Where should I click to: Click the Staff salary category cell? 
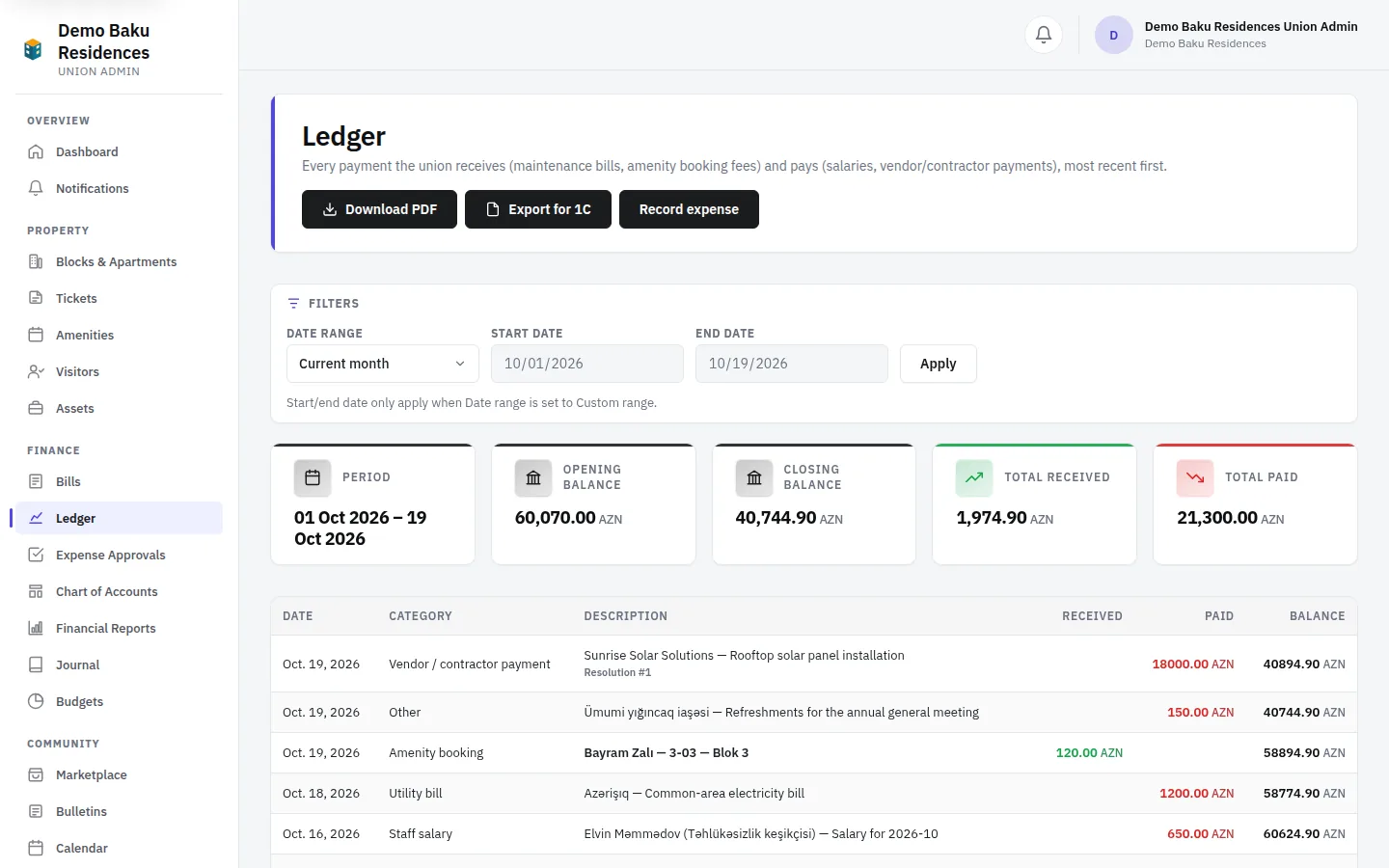[421, 833]
